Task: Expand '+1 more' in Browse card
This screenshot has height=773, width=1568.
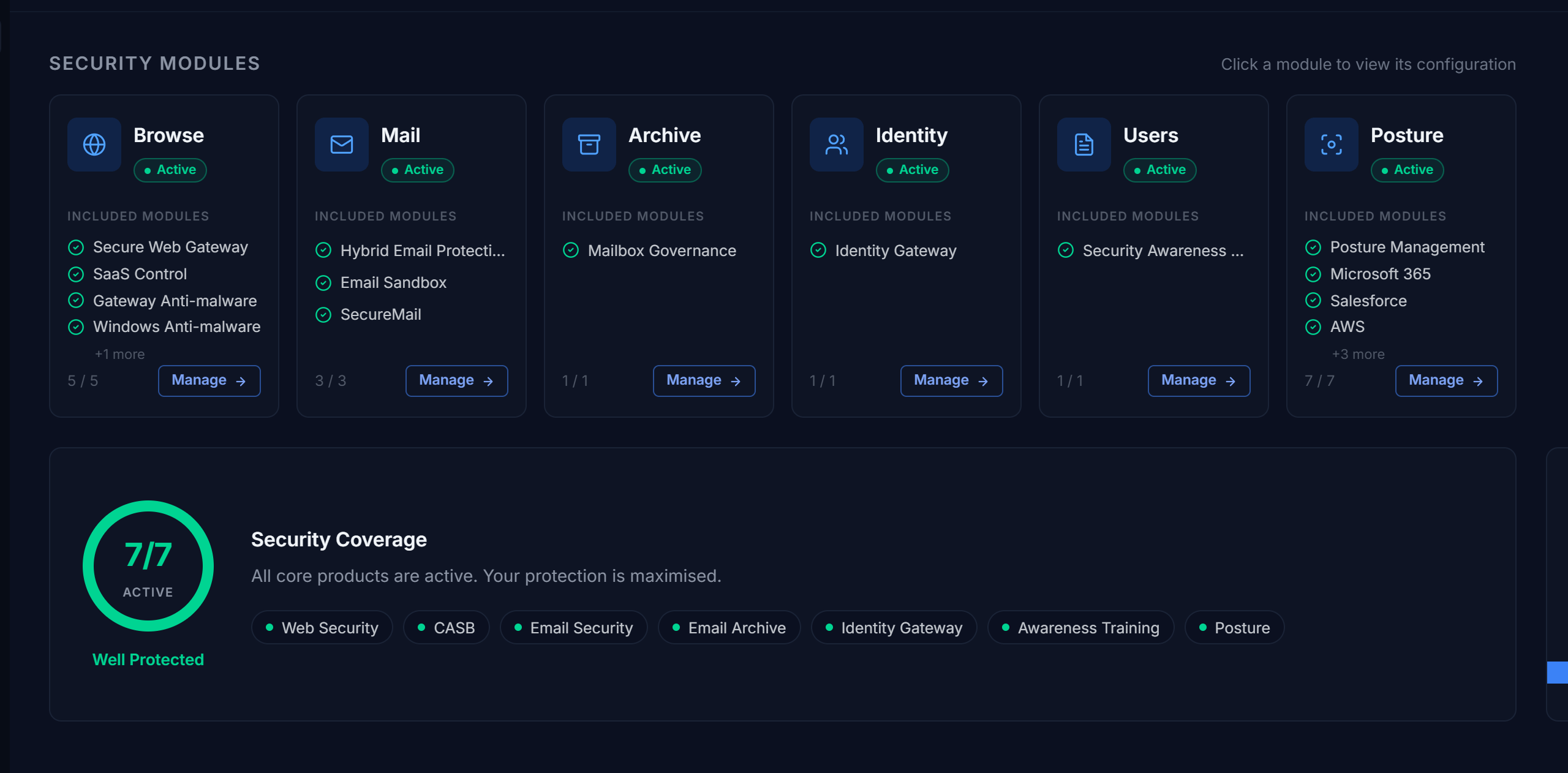Action: coord(120,354)
